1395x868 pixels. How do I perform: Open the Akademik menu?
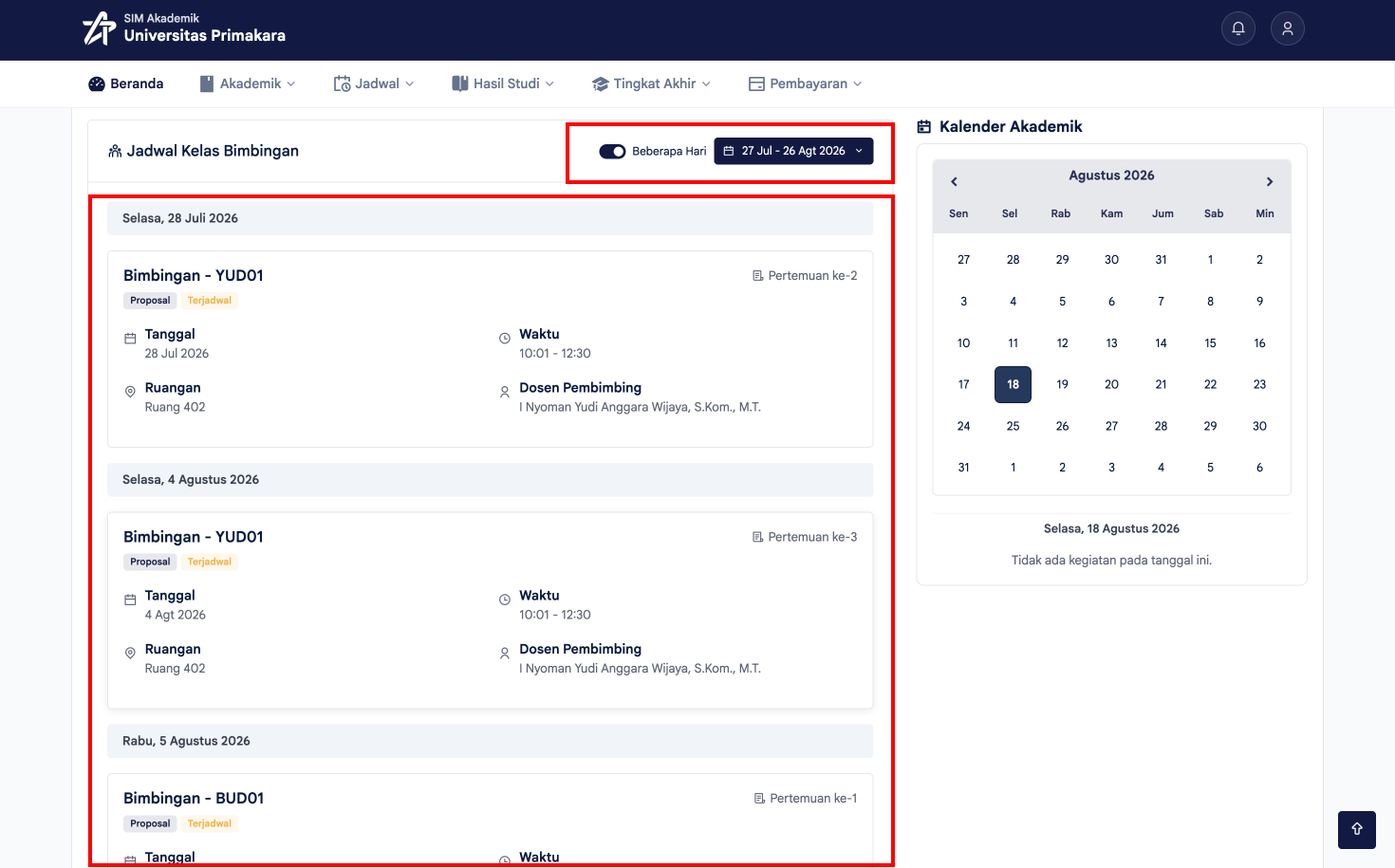point(248,83)
